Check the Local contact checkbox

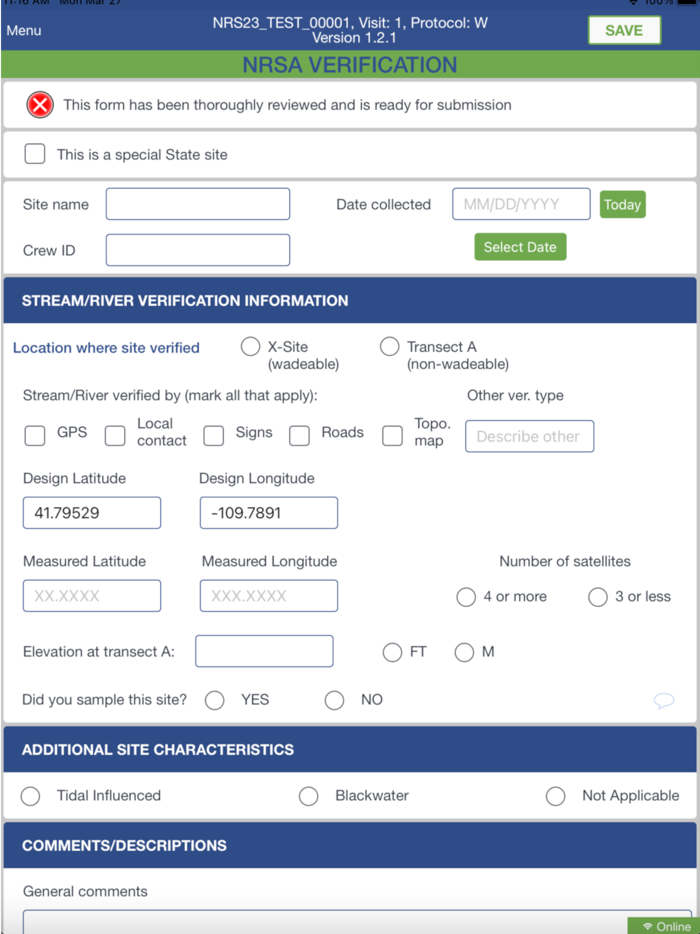(116, 435)
